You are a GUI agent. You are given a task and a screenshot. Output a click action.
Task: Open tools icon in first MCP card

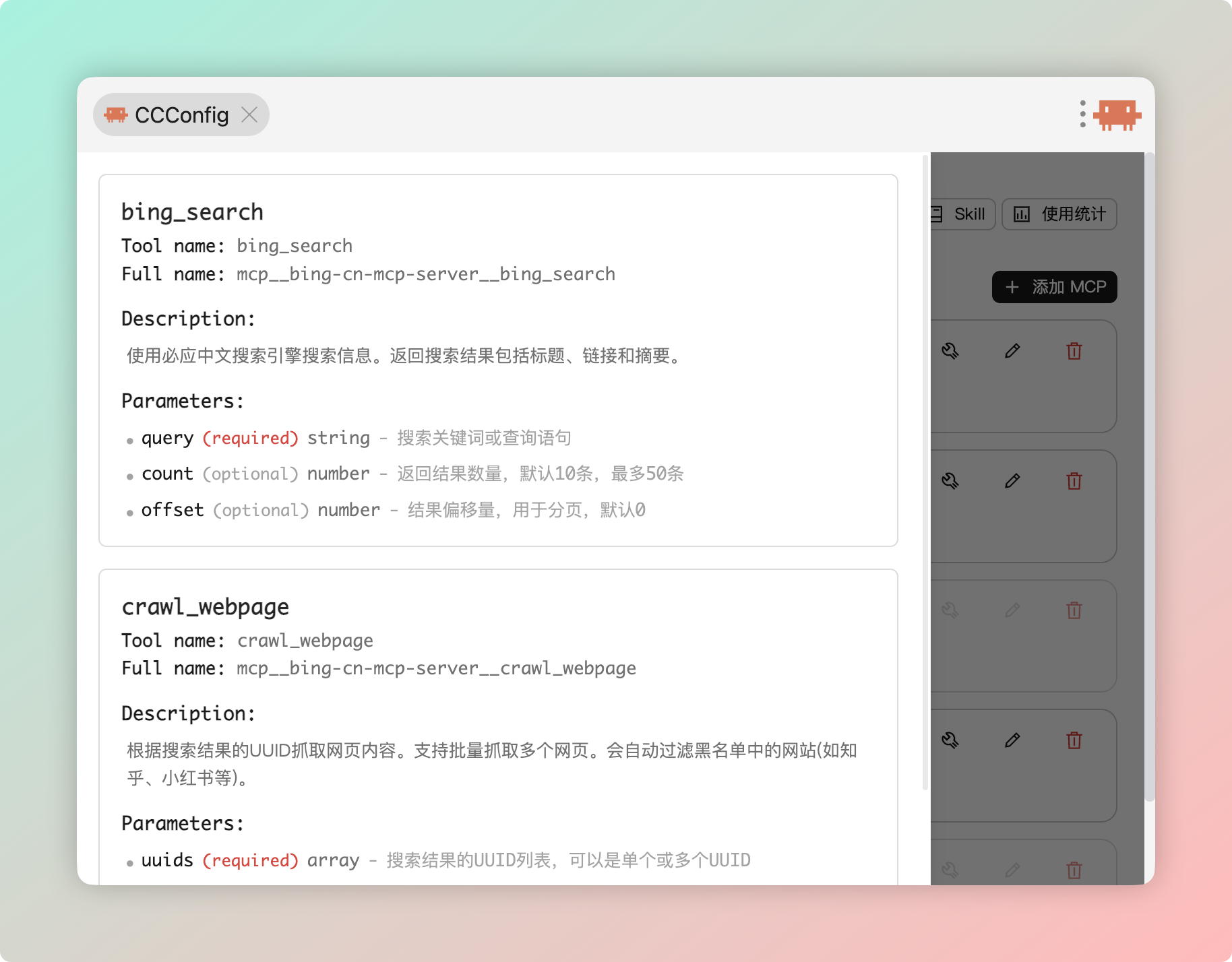(x=950, y=351)
